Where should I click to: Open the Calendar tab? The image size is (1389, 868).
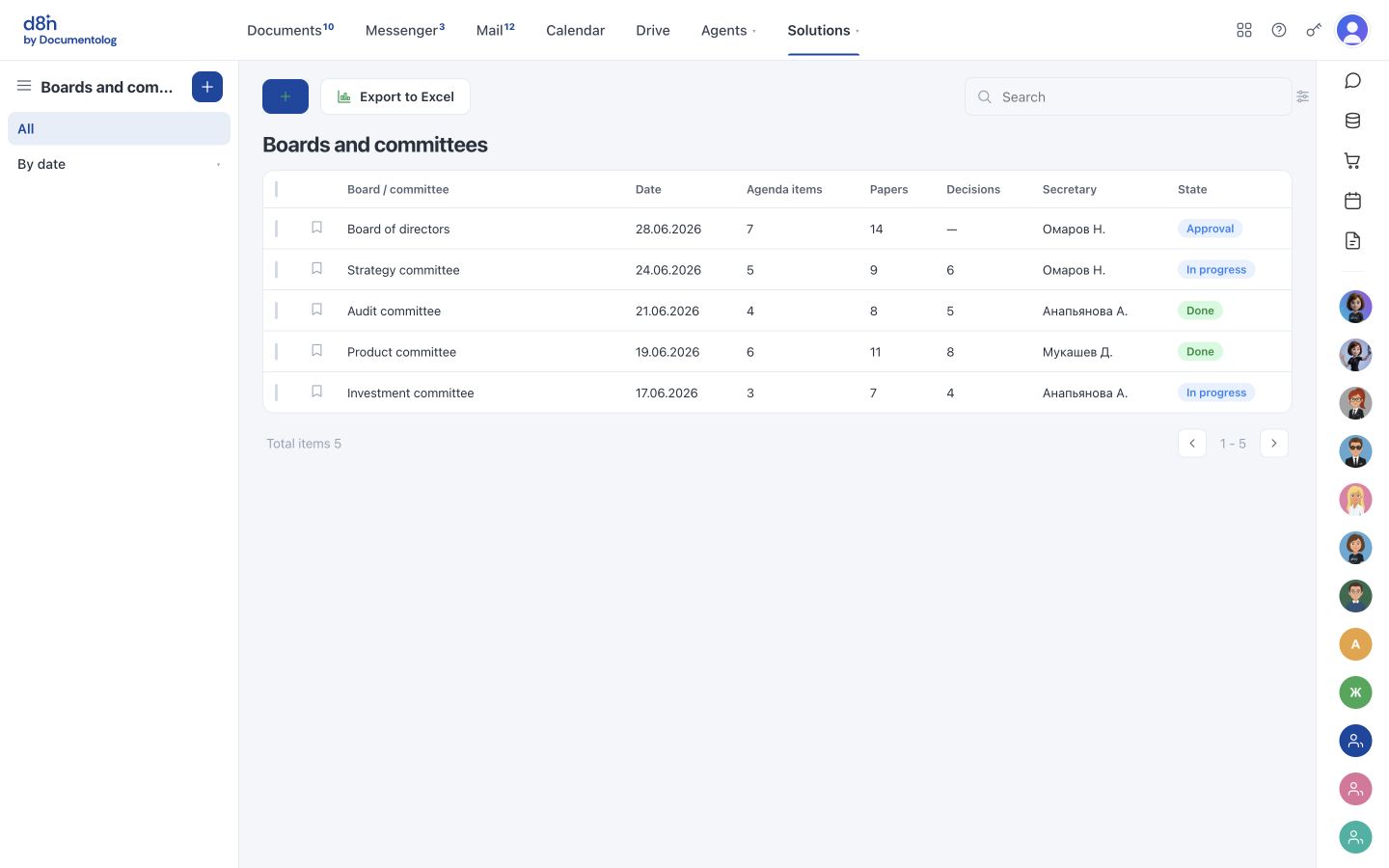coord(575,30)
